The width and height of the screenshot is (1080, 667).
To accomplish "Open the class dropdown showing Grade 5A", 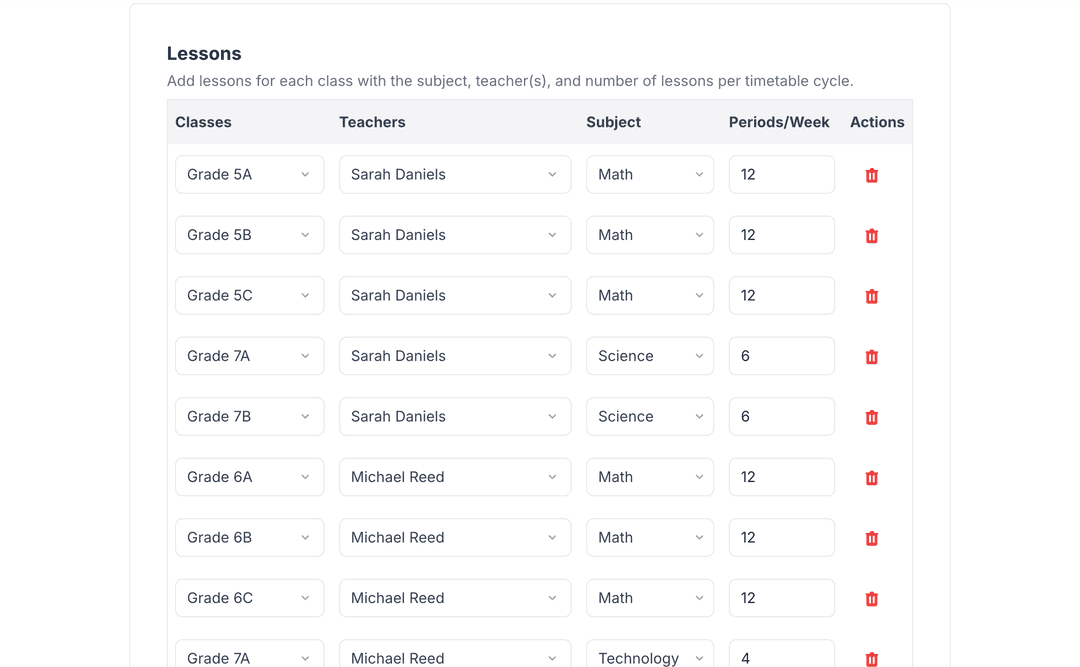I will (249, 174).
